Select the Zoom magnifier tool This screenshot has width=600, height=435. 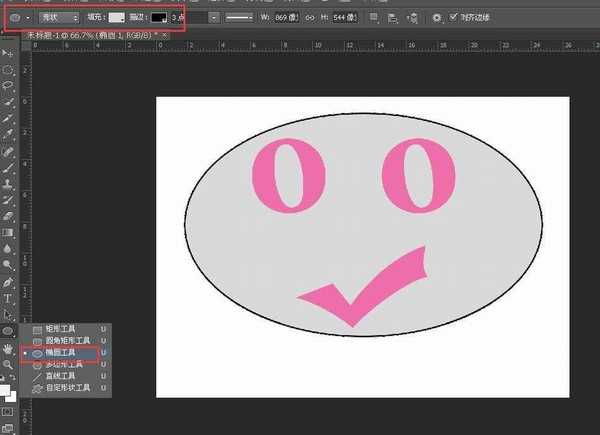tap(8, 363)
